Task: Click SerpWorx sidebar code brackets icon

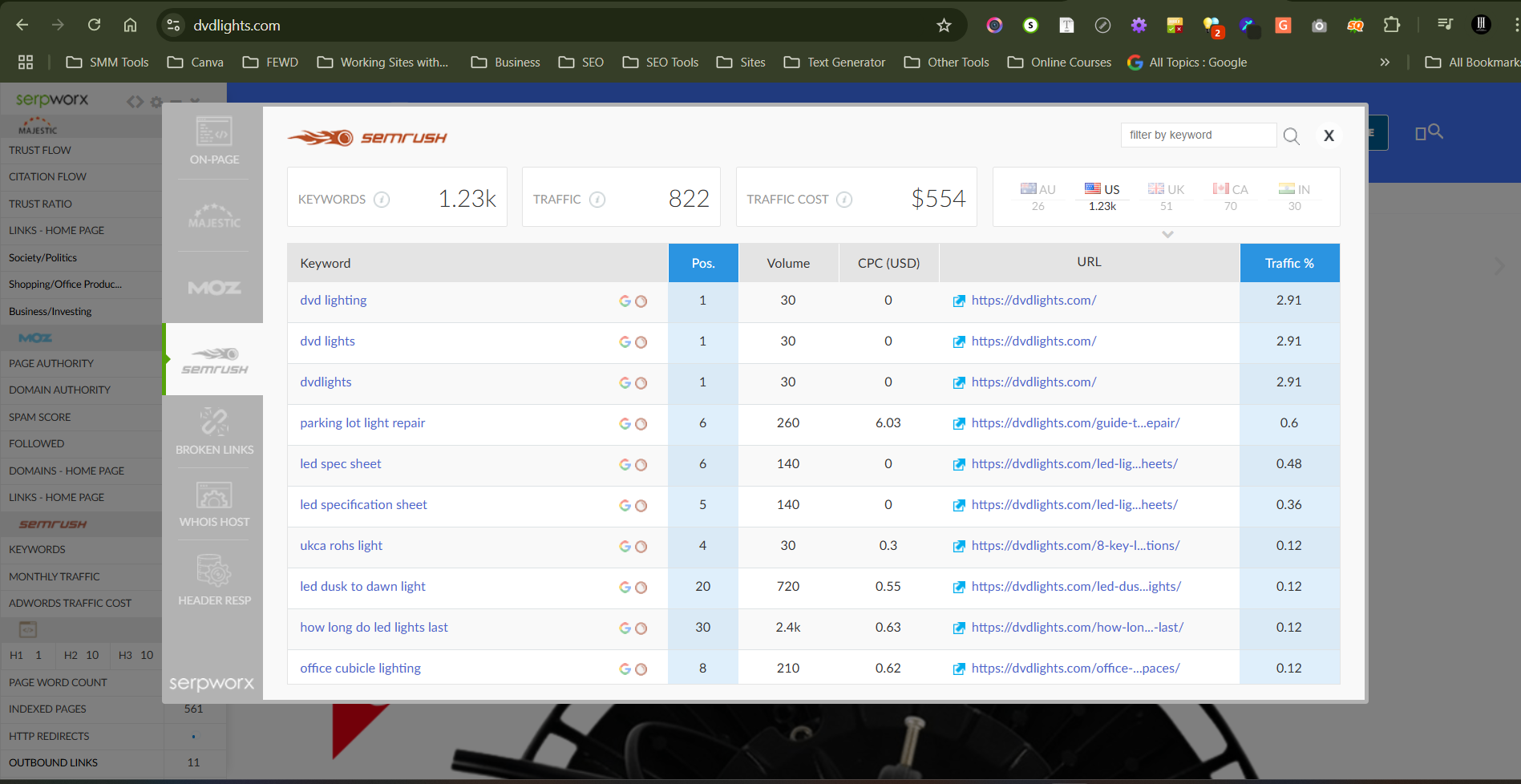Action: point(135,102)
